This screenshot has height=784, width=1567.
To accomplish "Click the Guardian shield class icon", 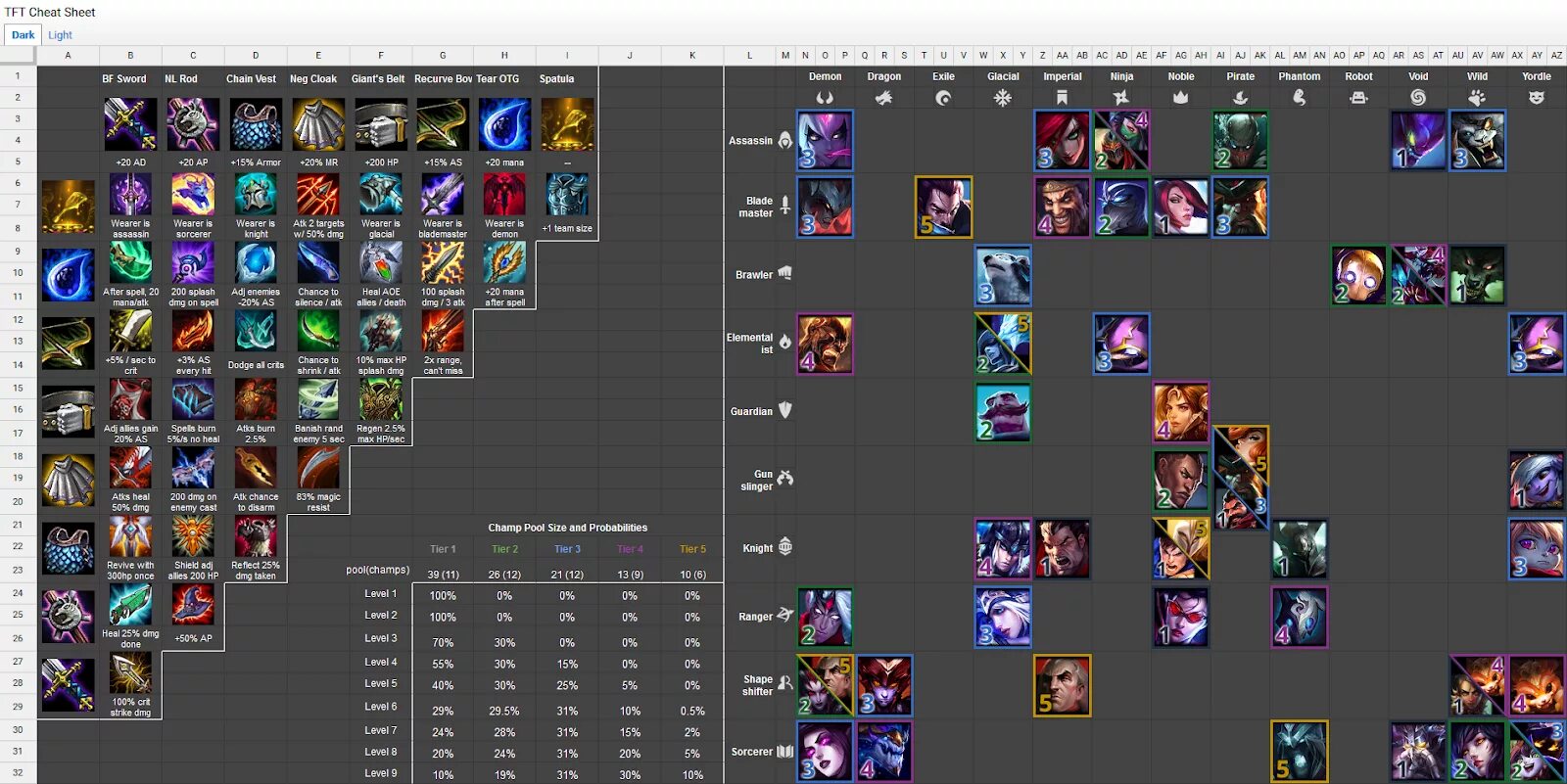I will pos(785,411).
